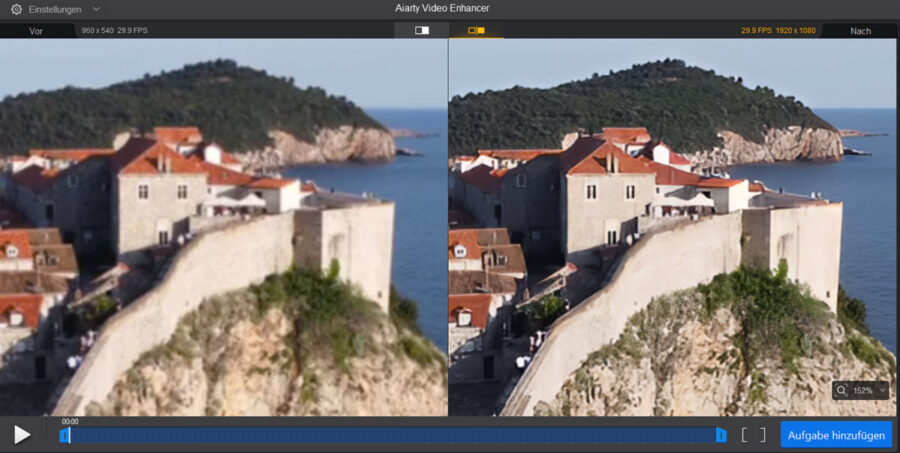Switch to side-by-side comparison view
Viewport: 900px width, 453px height.
[476, 30]
